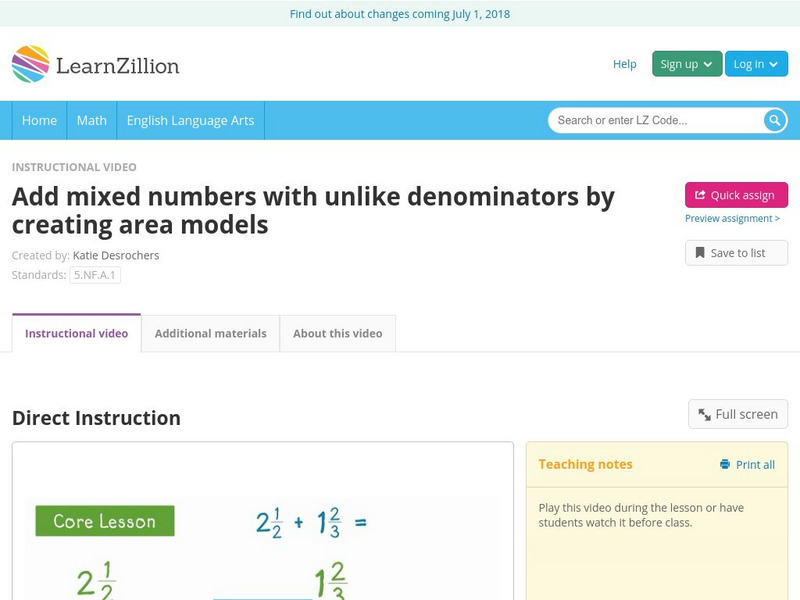Screen dimensions: 800x600
Task: Click the fullscreen arrows icon
Action: (x=703, y=413)
